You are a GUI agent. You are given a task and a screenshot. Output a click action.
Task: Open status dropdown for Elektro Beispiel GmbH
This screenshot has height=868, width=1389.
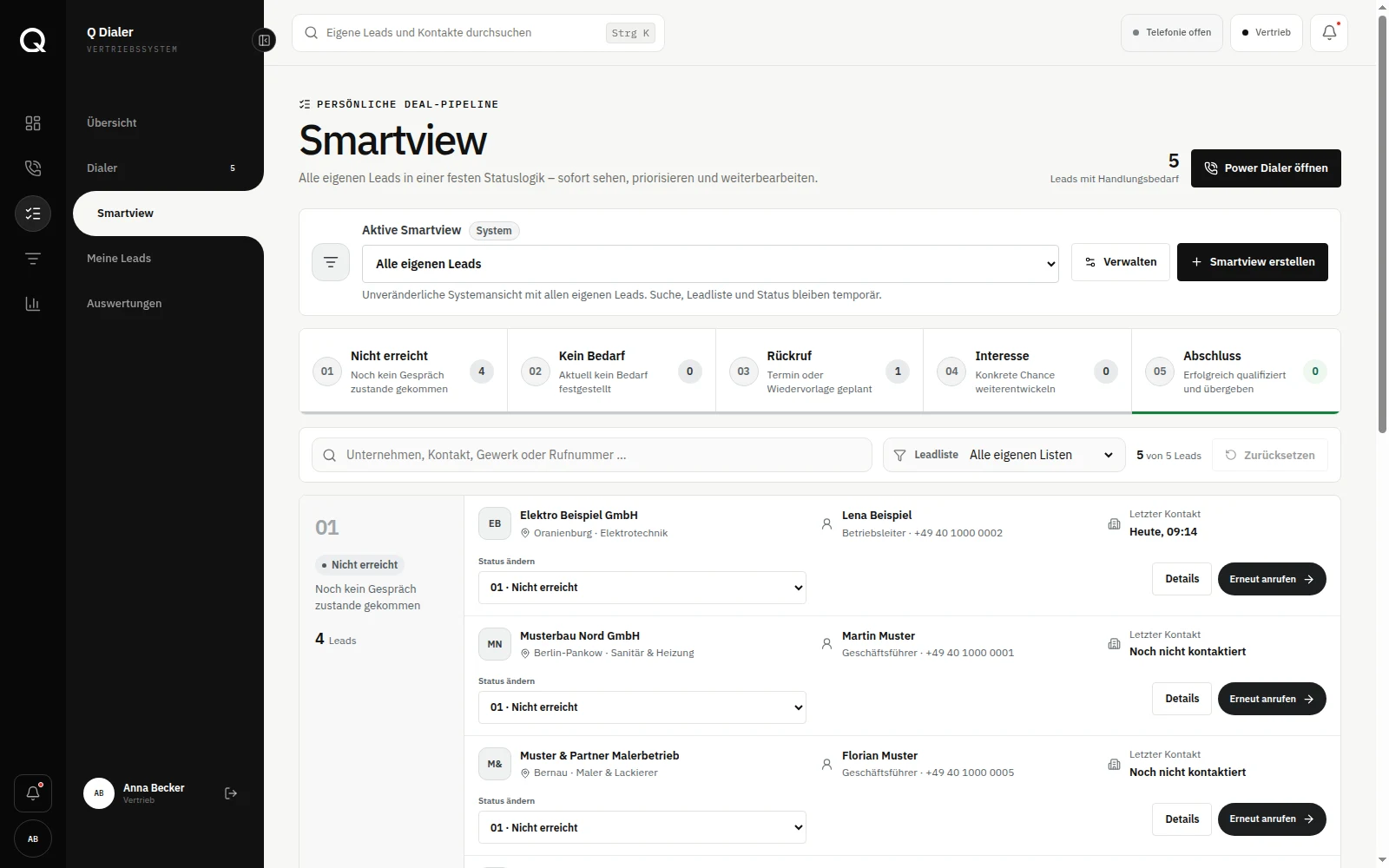(642, 588)
